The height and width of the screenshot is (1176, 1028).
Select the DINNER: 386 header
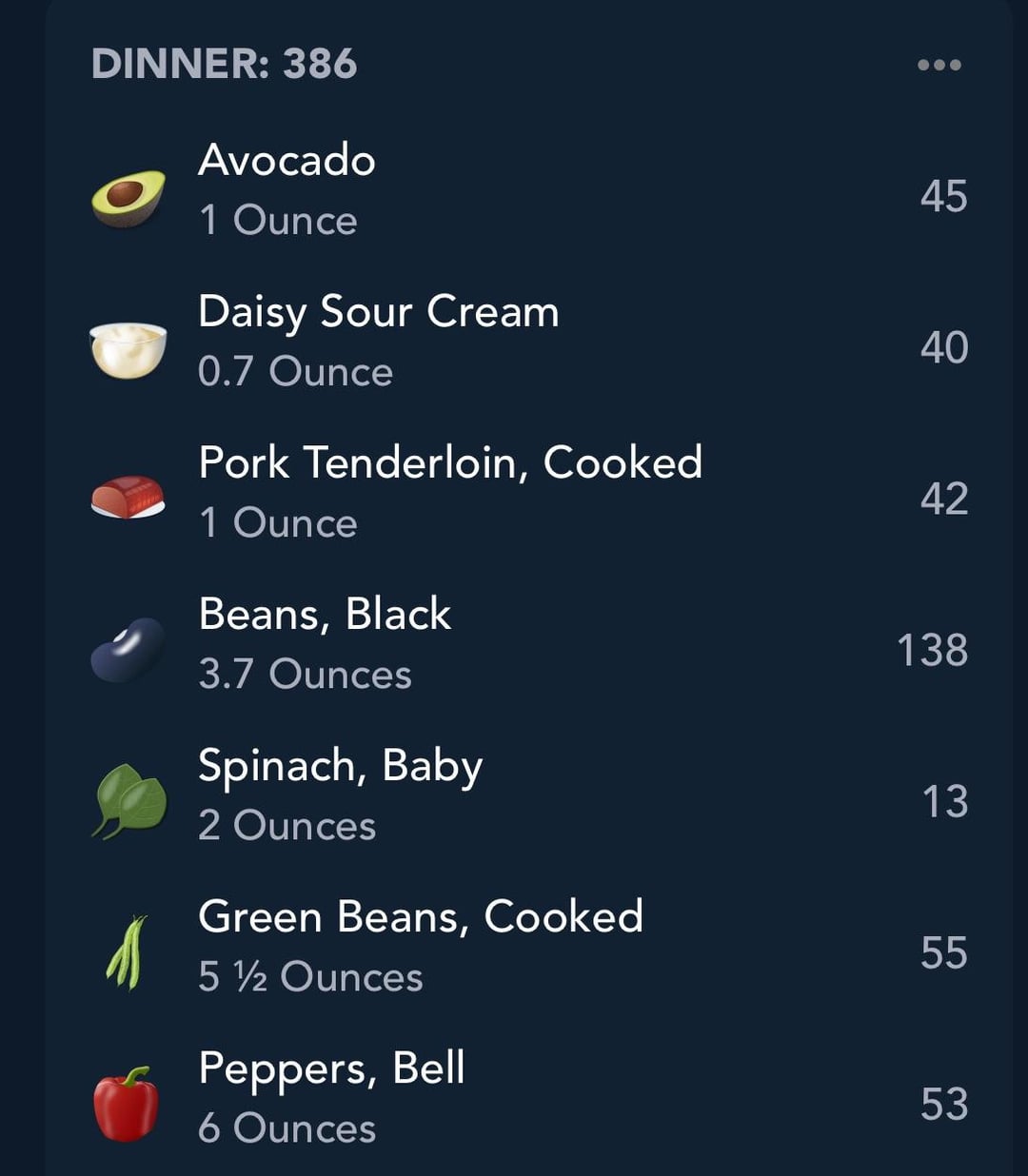tap(225, 64)
